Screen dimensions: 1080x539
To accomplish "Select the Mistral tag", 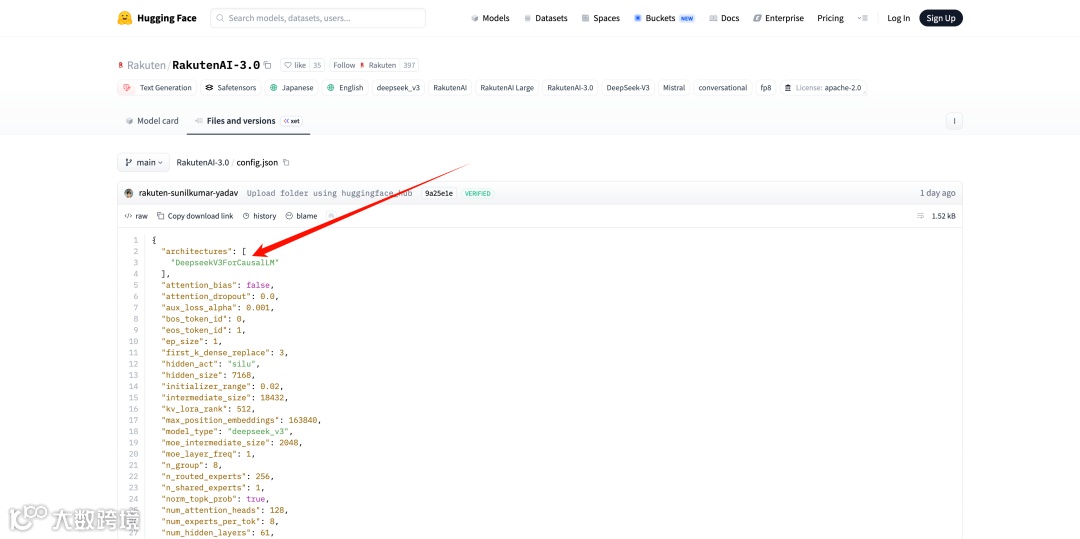I will [674, 87].
